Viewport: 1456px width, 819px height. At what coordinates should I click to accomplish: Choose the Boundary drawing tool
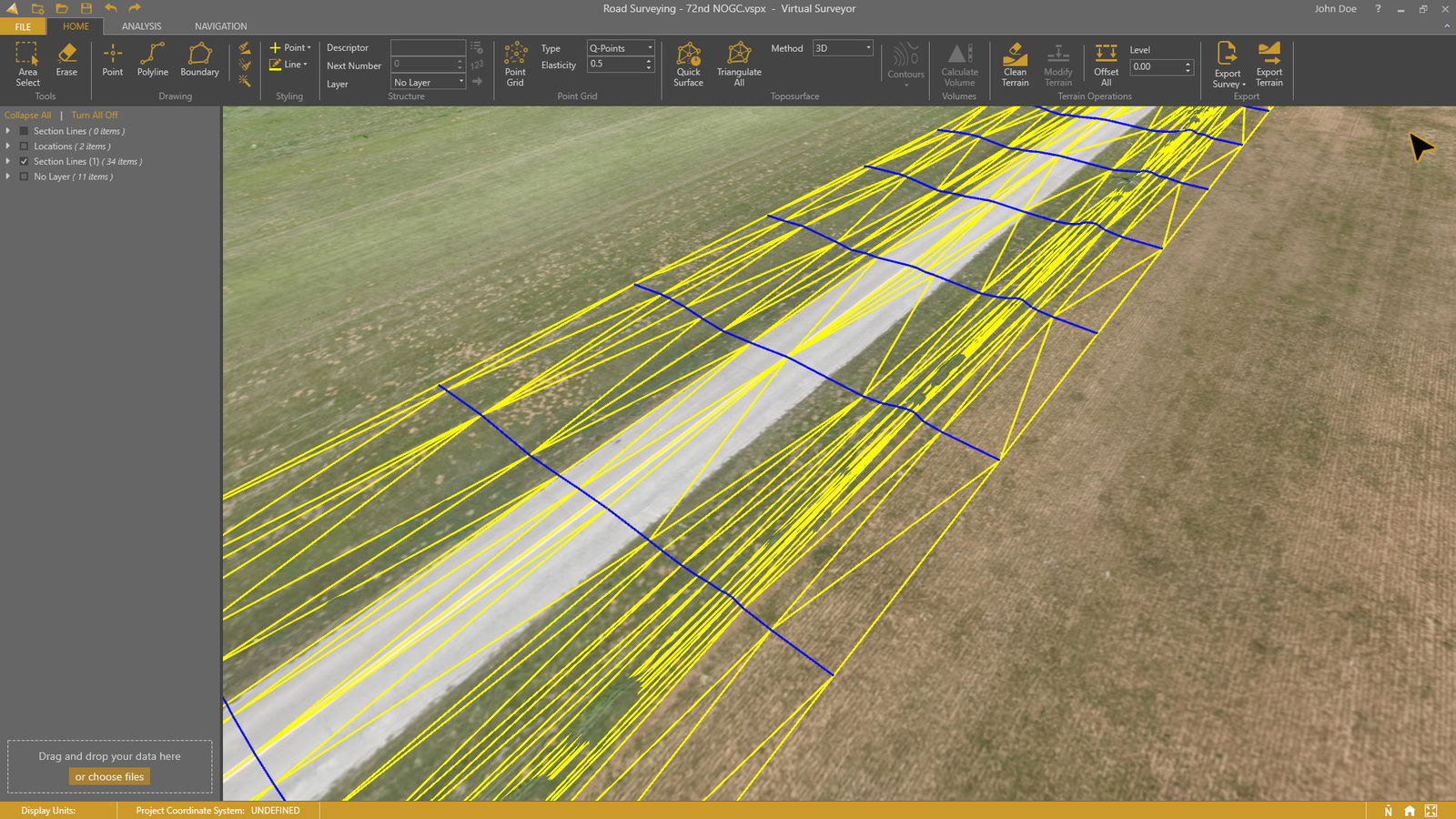coord(198,64)
